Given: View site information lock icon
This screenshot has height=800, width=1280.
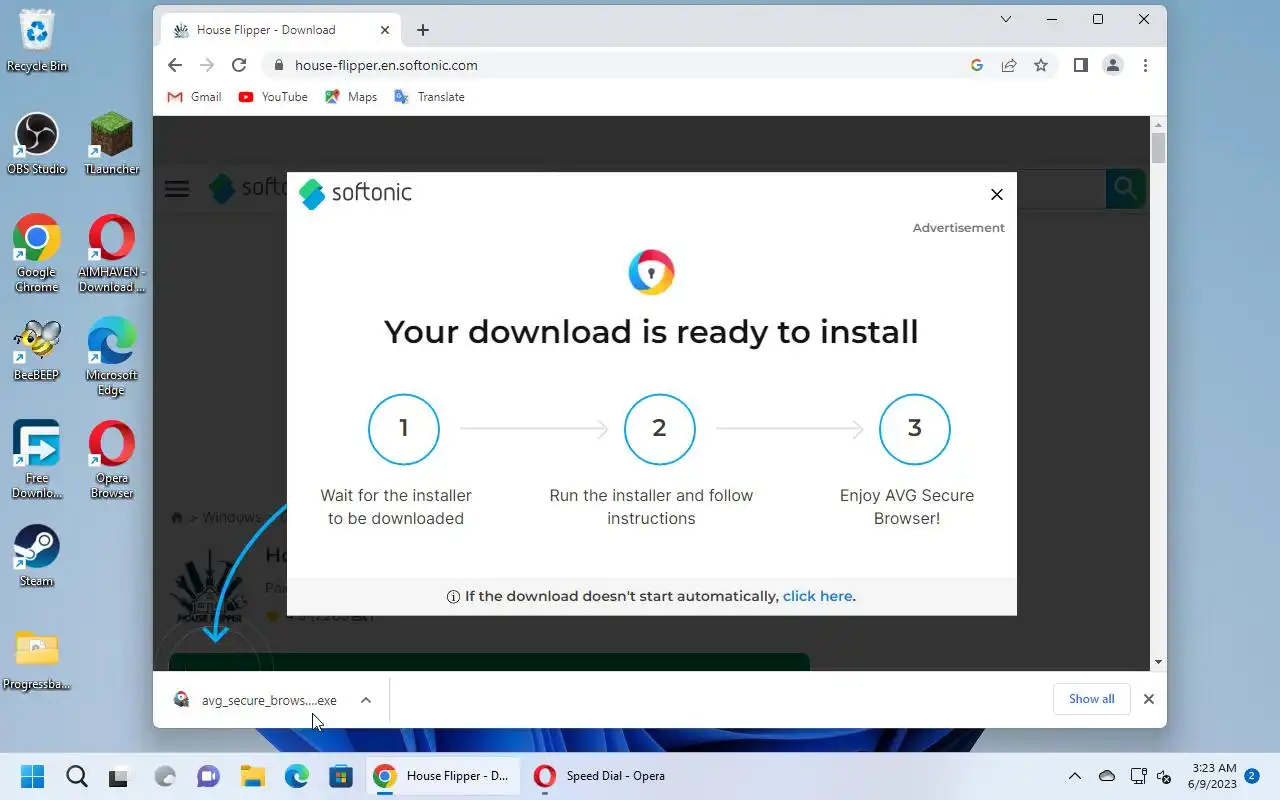Looking at the screenshot, I should [279, 65].
